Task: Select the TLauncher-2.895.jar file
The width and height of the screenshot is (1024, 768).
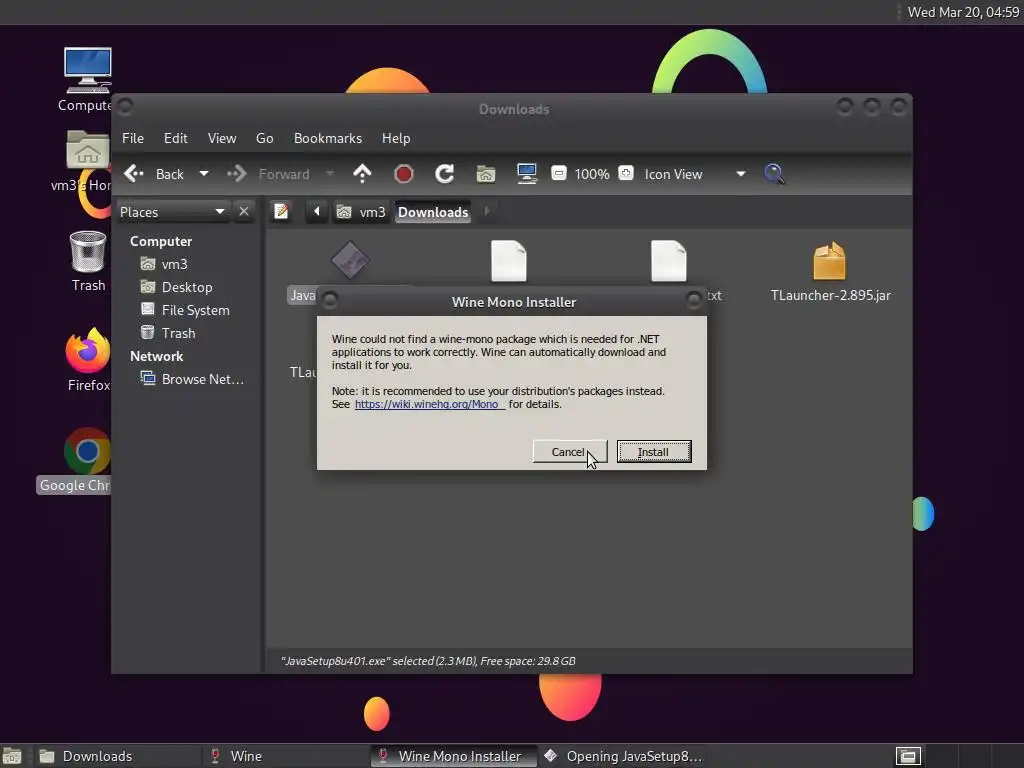Action: 830,272
